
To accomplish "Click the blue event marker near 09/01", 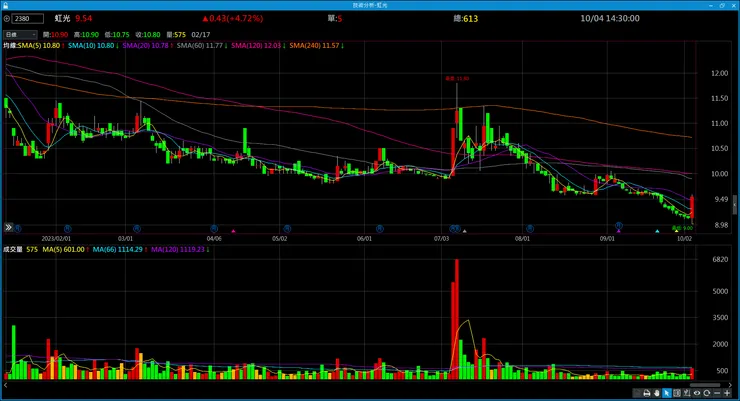I will 619,225.
